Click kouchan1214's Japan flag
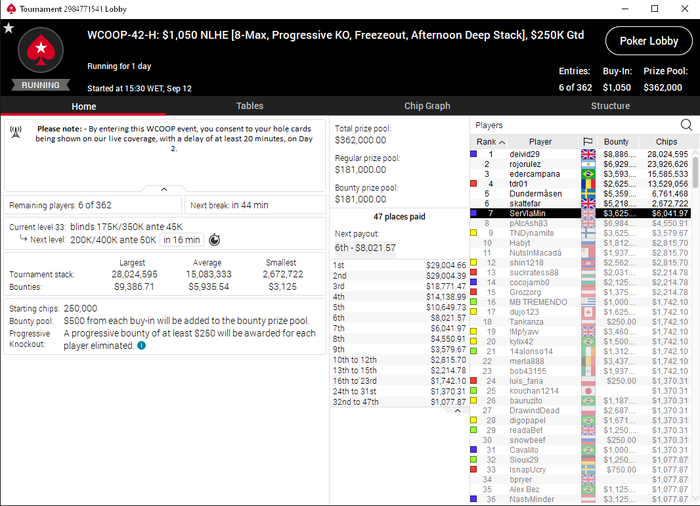Screen dimensions: 700x506 tap(588, 391)
